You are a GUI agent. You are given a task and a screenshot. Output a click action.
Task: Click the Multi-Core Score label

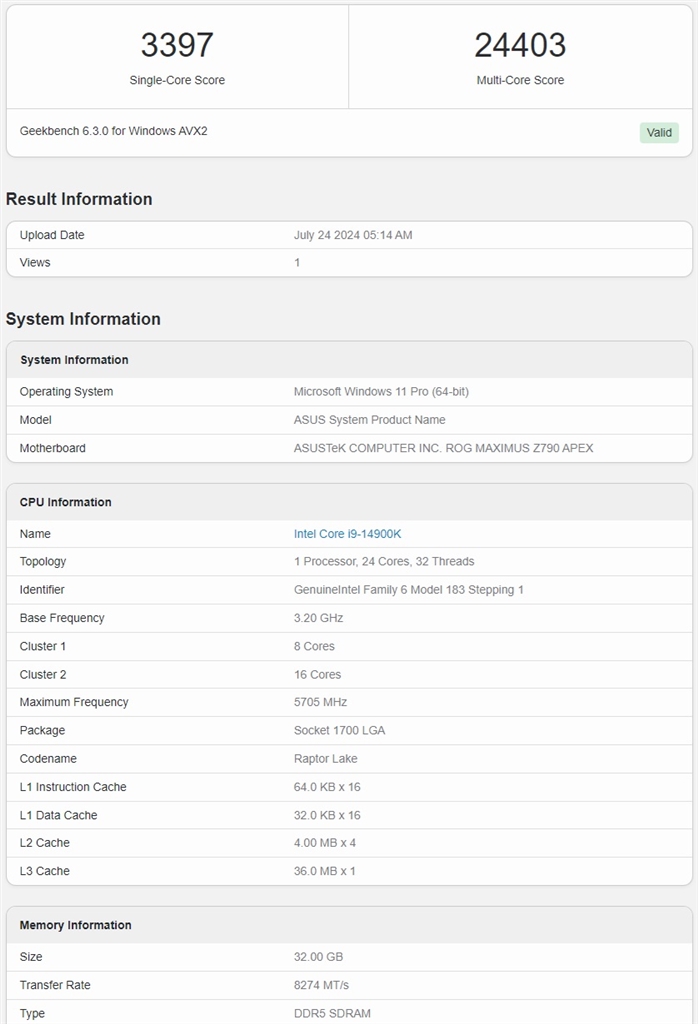[x=520, y=80]
